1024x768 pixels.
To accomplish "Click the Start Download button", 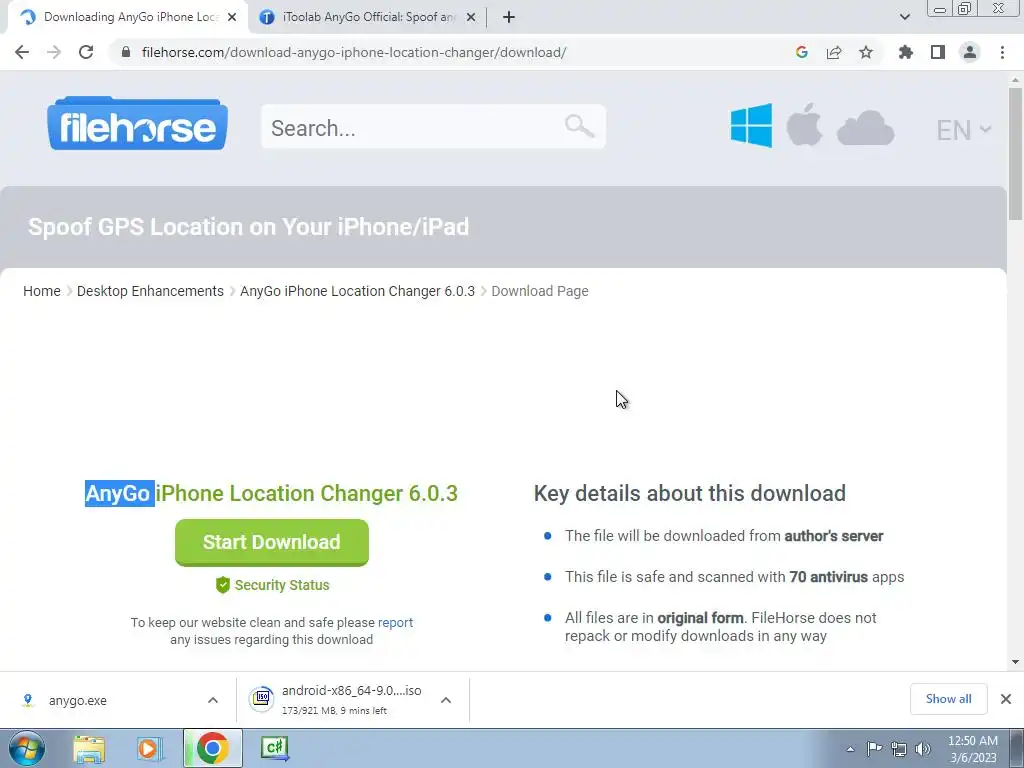I will pyautogui.click(x=272, y=542).
